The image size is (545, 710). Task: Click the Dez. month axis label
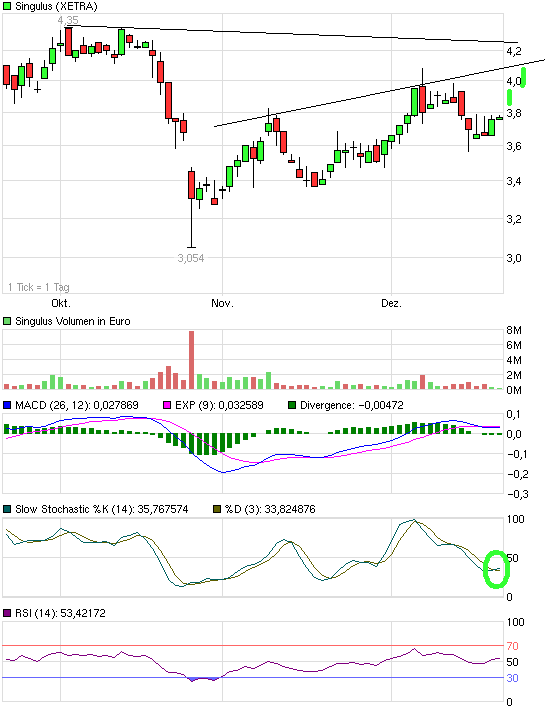coord(391,303)
